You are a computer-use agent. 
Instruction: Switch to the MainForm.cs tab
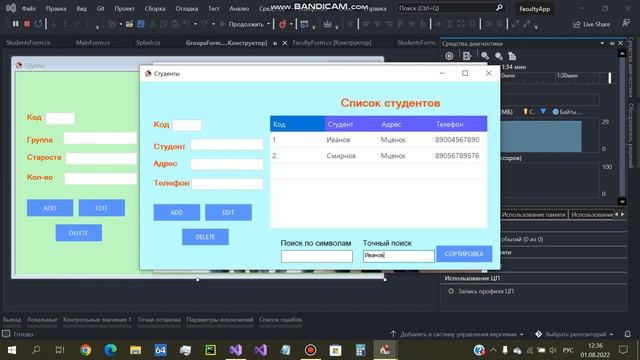pos(93,42)
